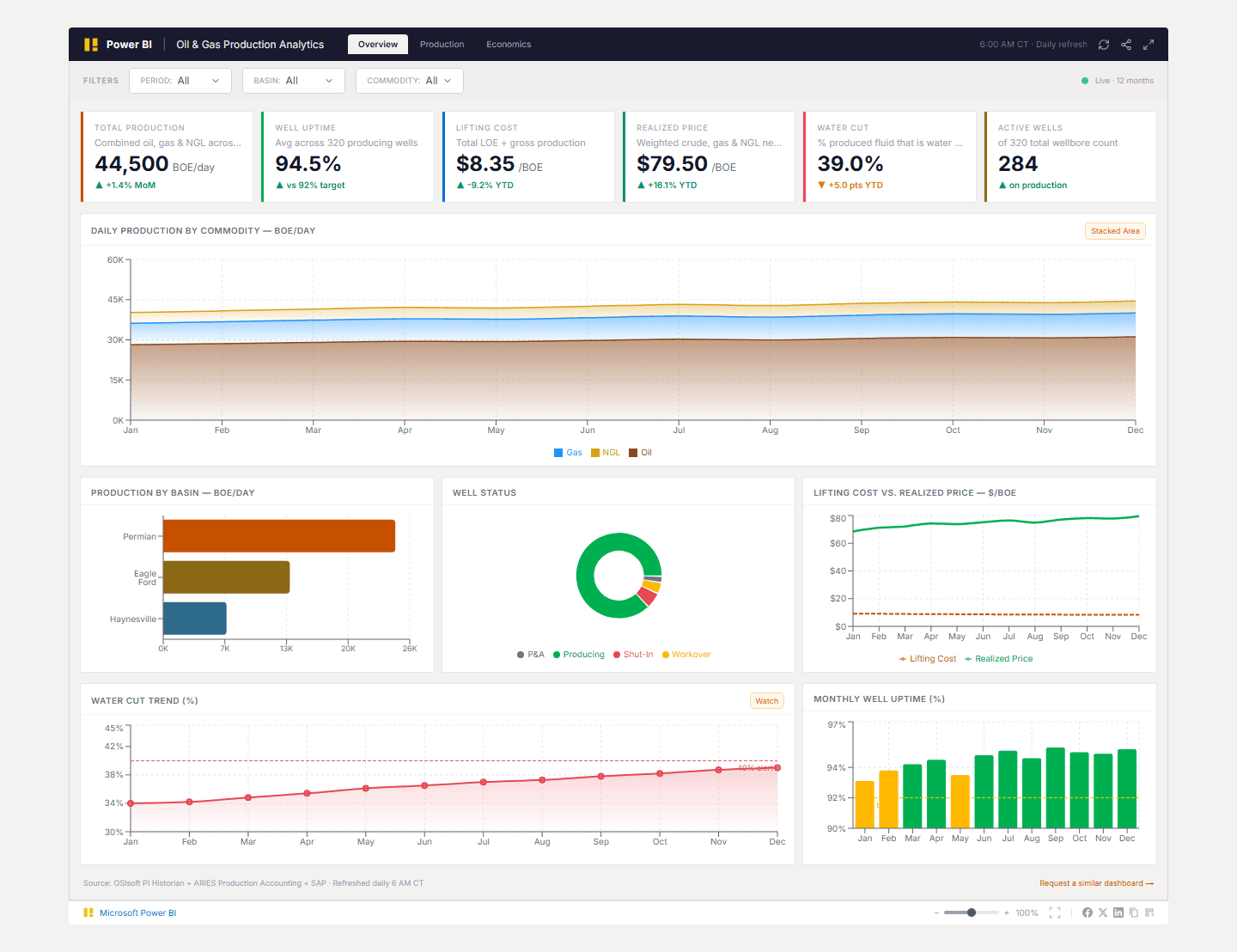
Task: Click the Oil & Gas Production Analytics title
Action: click(250, 45)
